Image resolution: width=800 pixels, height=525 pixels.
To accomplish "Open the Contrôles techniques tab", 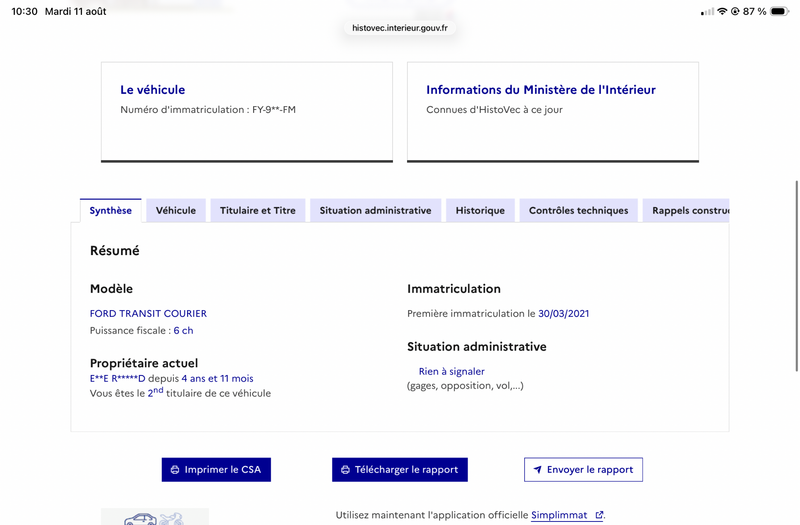I will point(579,210).
